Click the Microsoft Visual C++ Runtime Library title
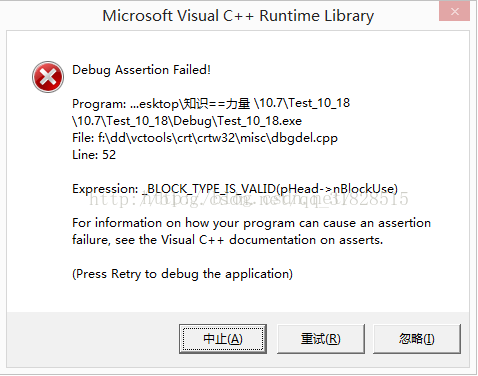The width and height of the screenshot is (478, 376). click(x=238, y=16)
